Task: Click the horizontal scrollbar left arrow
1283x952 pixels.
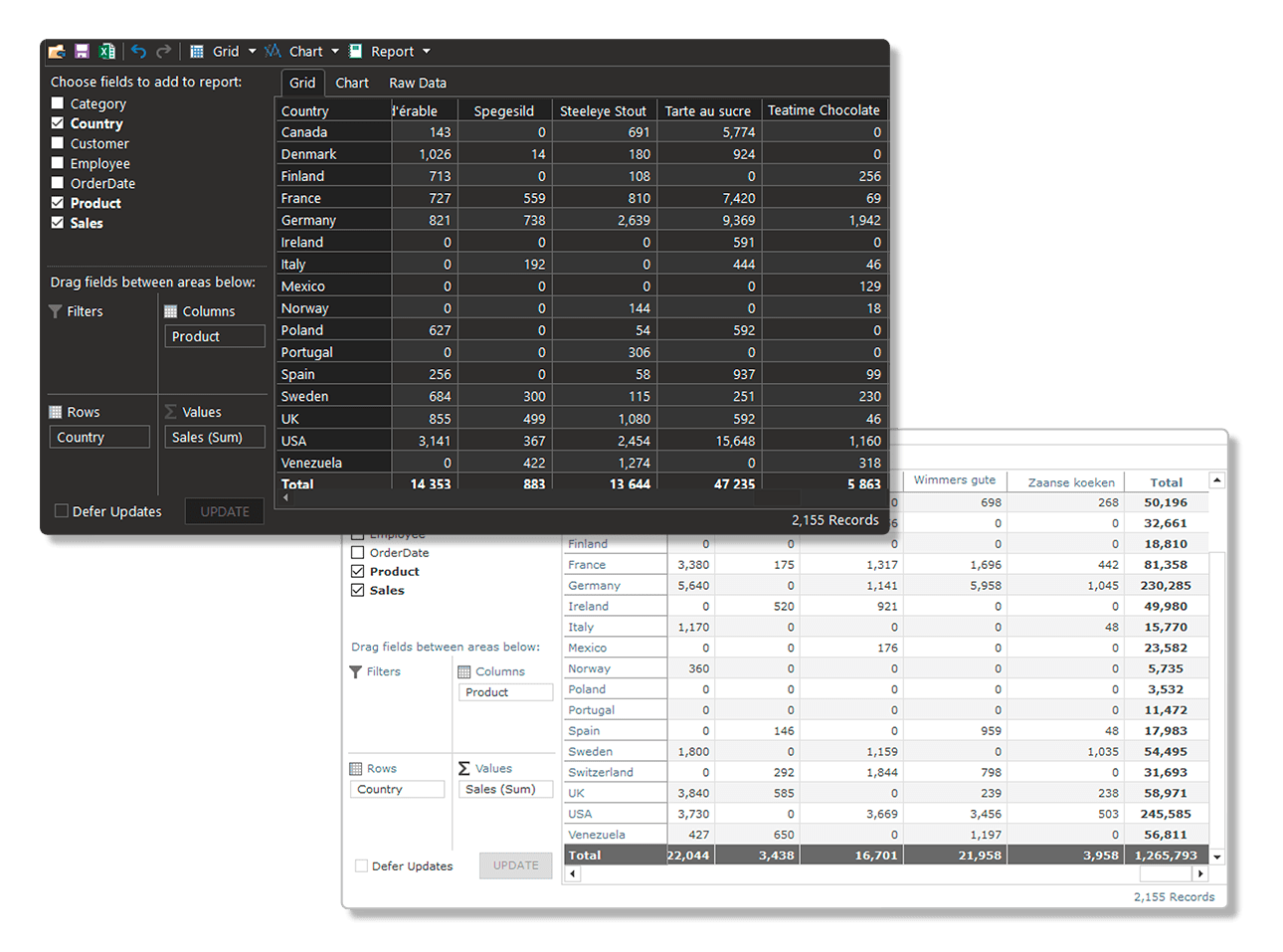Action: 284,497
